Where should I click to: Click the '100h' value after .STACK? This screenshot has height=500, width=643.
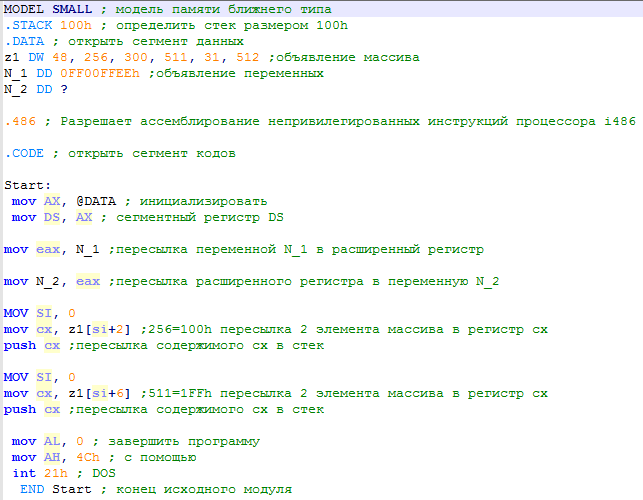[x=76, y=25]
